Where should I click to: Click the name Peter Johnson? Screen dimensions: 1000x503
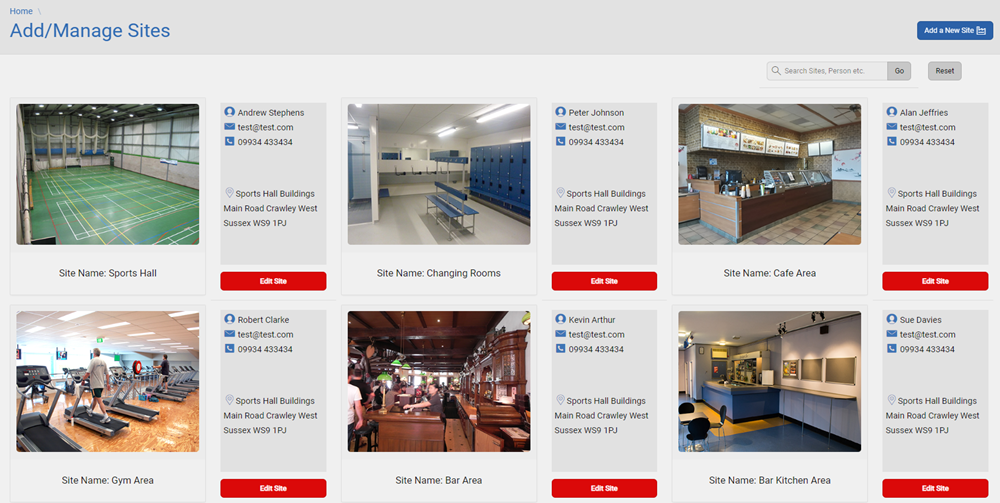pos(596,113)
